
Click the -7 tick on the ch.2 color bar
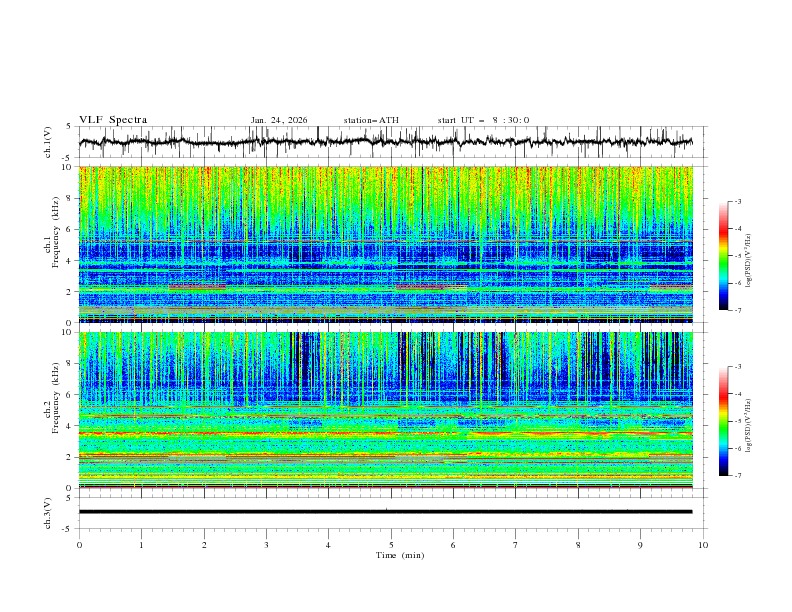[738, 475]
